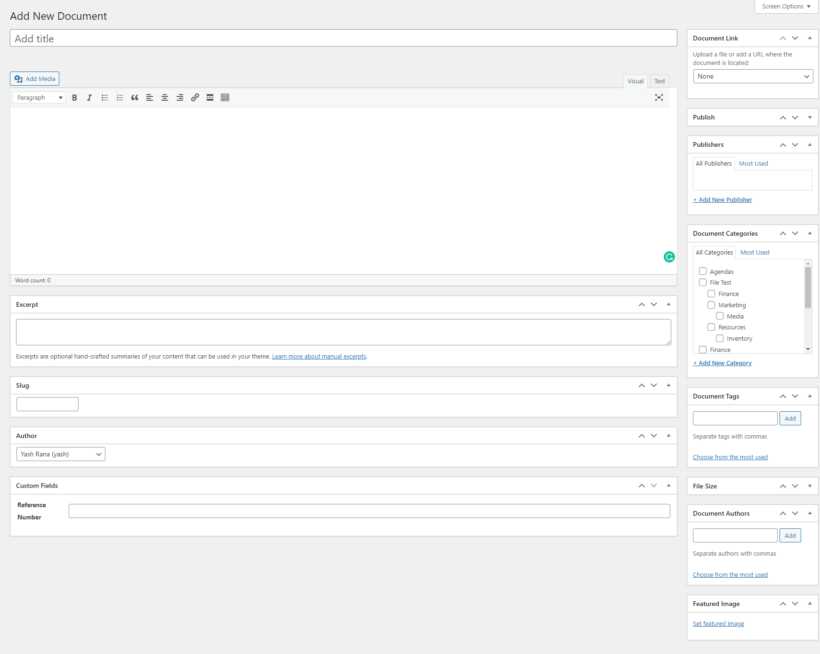Click the Add Media button

coord(35,79)
